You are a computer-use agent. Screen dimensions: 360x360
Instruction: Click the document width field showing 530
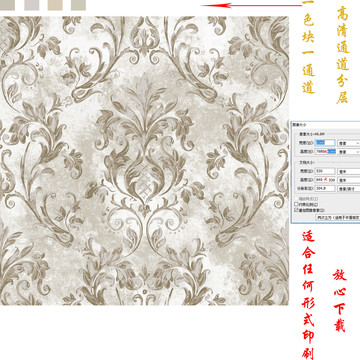point(325,171)
